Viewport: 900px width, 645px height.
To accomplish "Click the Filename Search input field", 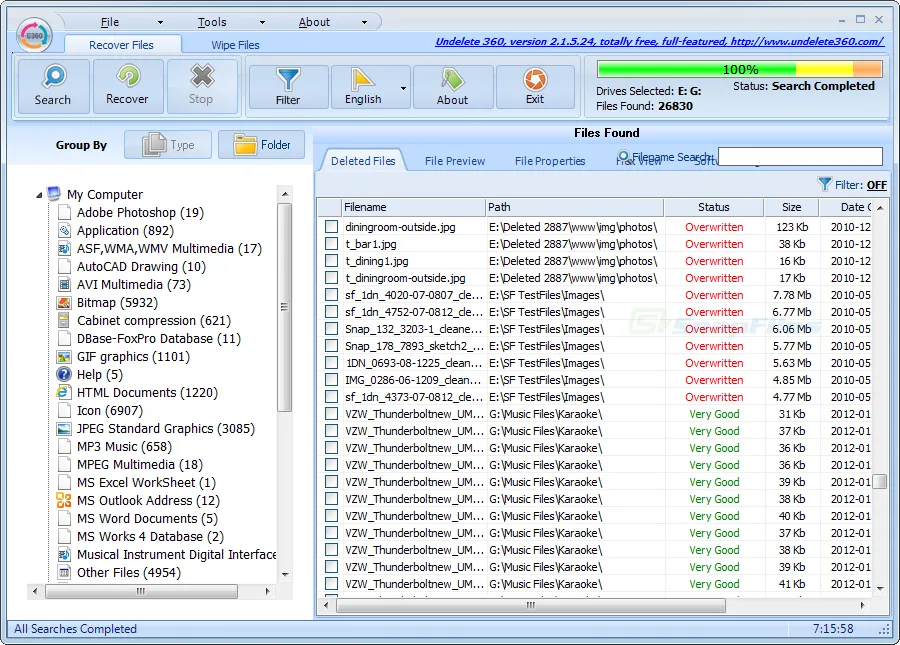I will [800, 156].
